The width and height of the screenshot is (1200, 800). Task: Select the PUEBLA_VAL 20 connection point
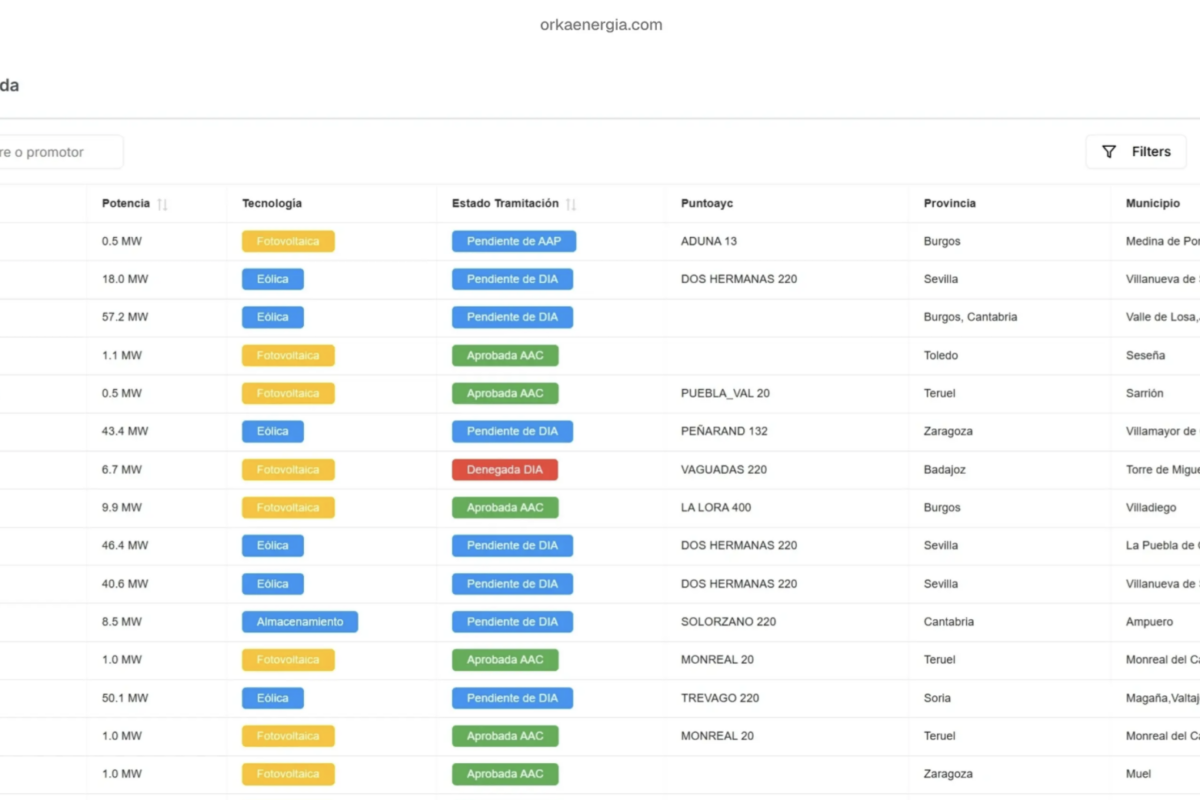coord(724,393)
